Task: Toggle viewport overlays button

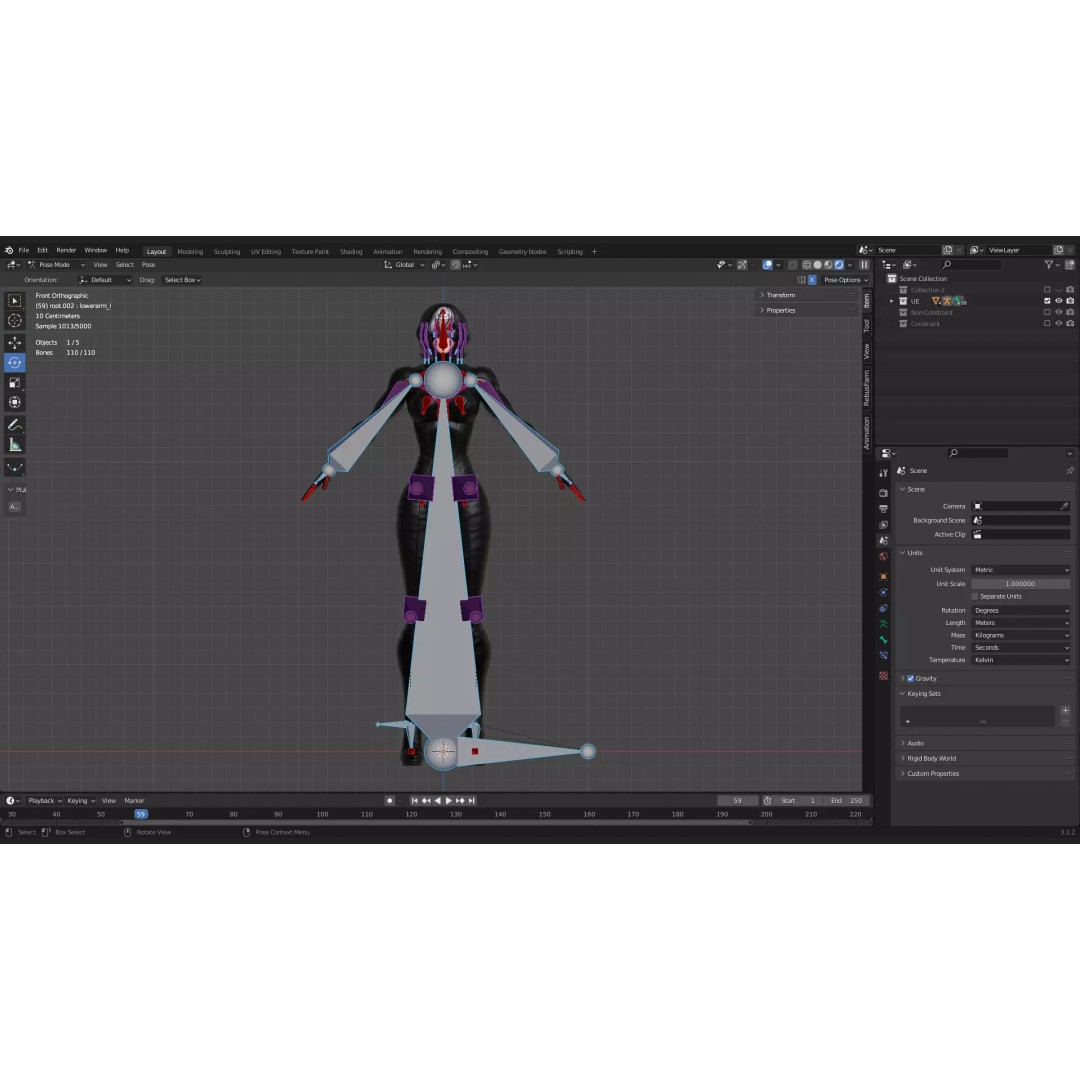Action: pos(767,265)
